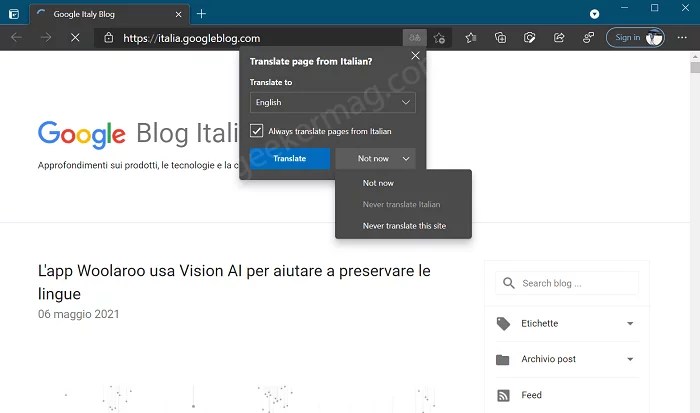Viewport: 700px width, 413px height.
Task: Click the blue Translate button
Action: (x=290, y=159)
